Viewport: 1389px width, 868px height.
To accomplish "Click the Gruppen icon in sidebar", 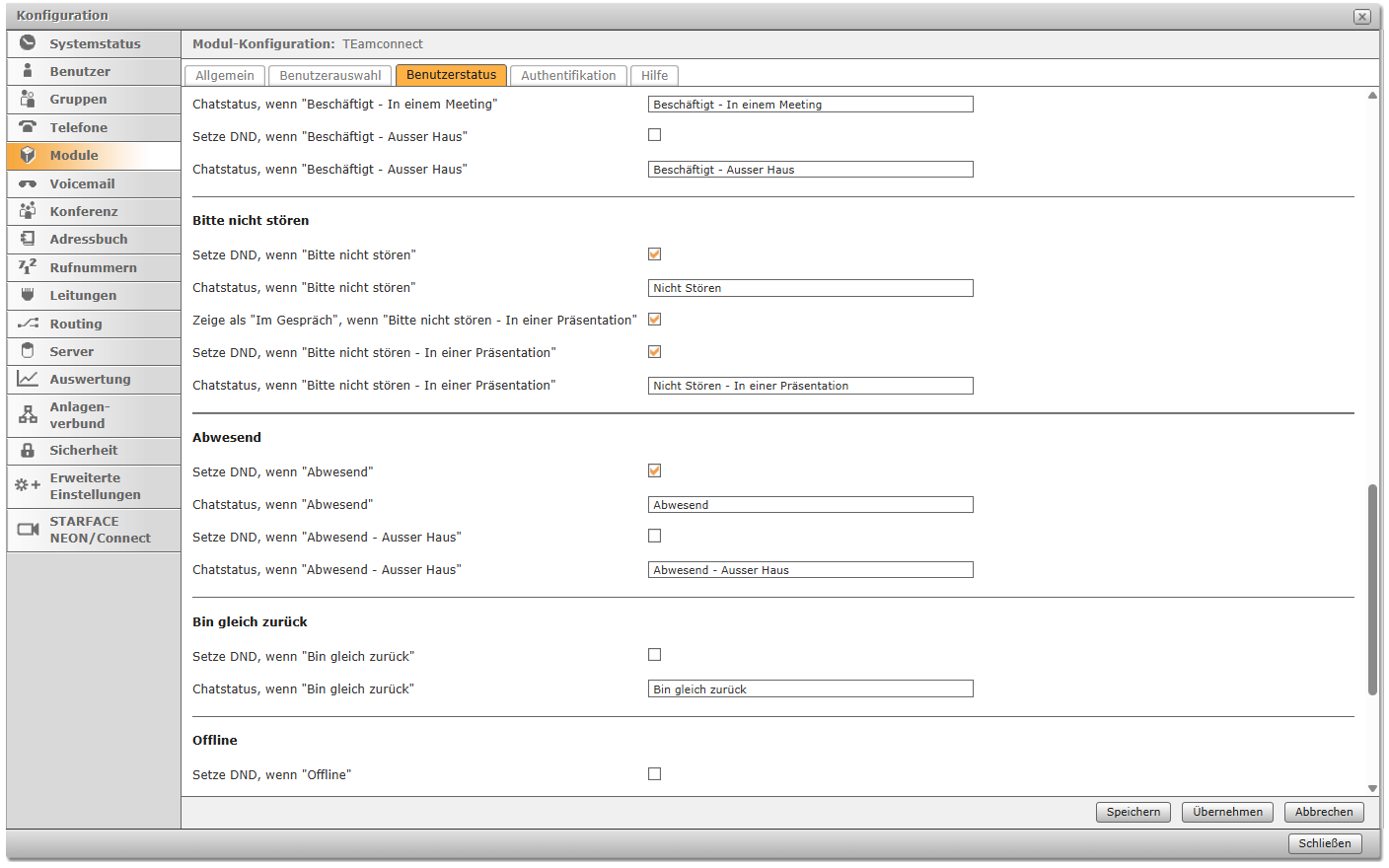I will click(28, 99).
